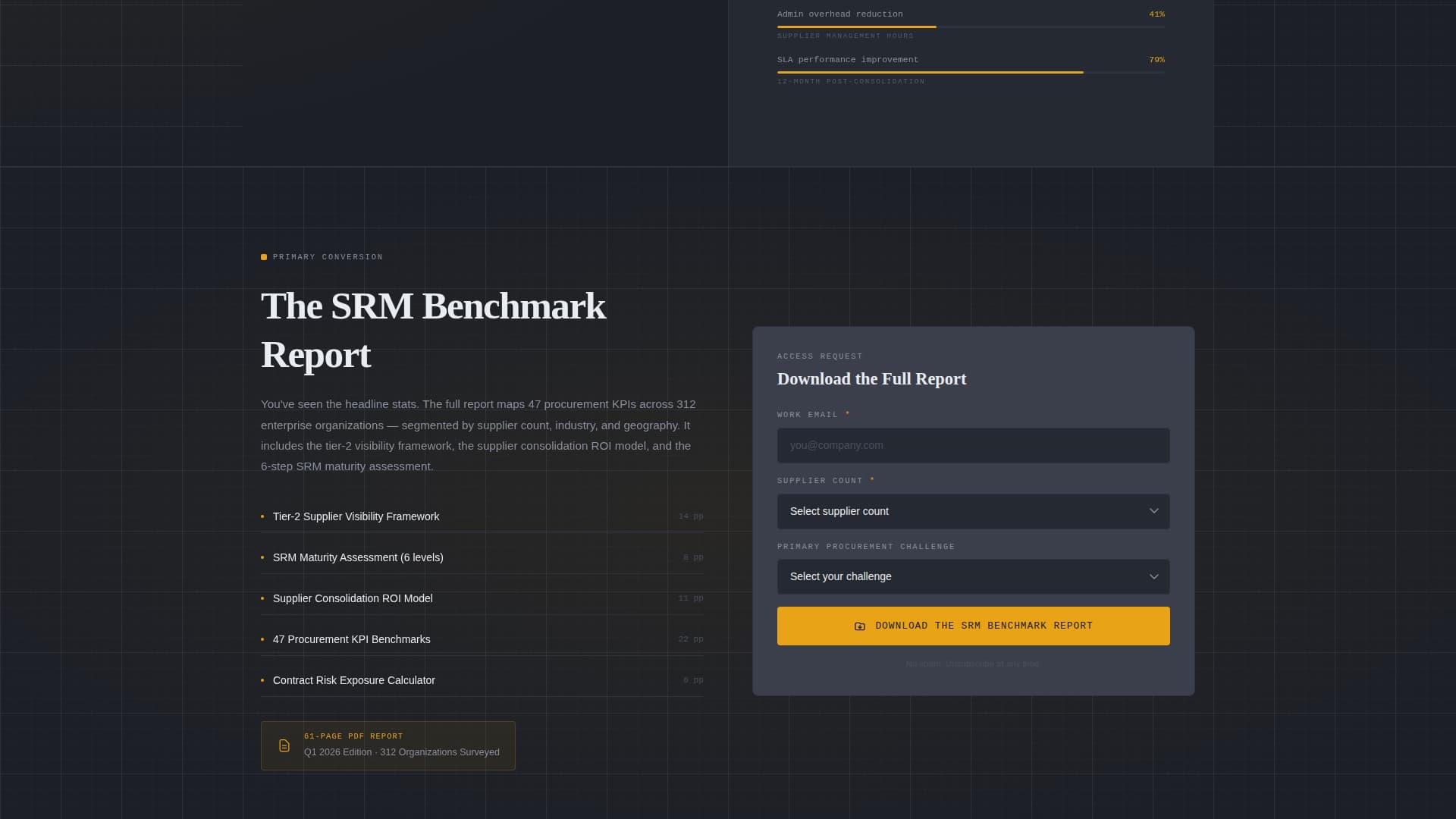Screen dimensions: 1456x819
Task: Click the 11 pp page count
Action: 691,598
